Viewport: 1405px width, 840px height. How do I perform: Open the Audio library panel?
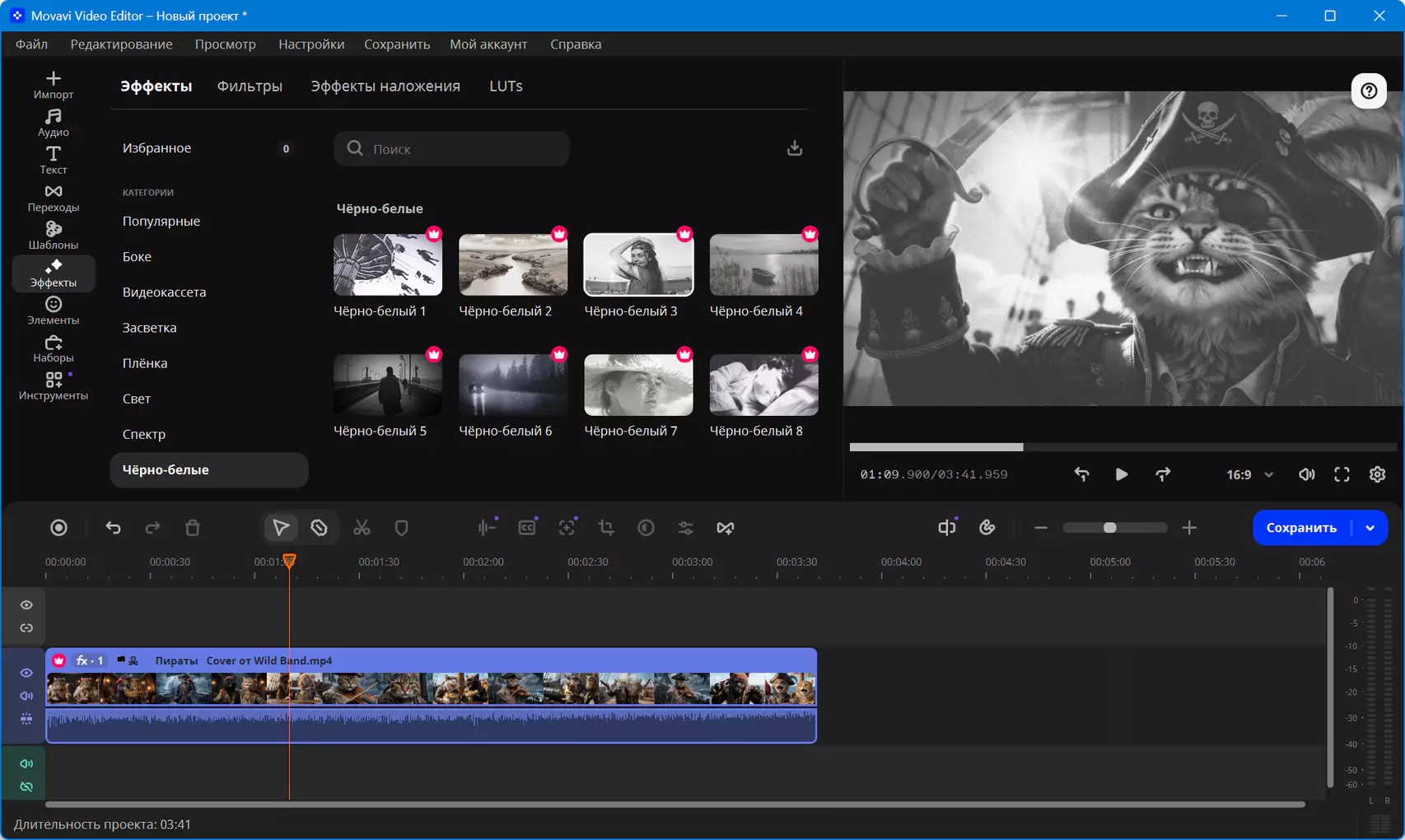[54, 123]
